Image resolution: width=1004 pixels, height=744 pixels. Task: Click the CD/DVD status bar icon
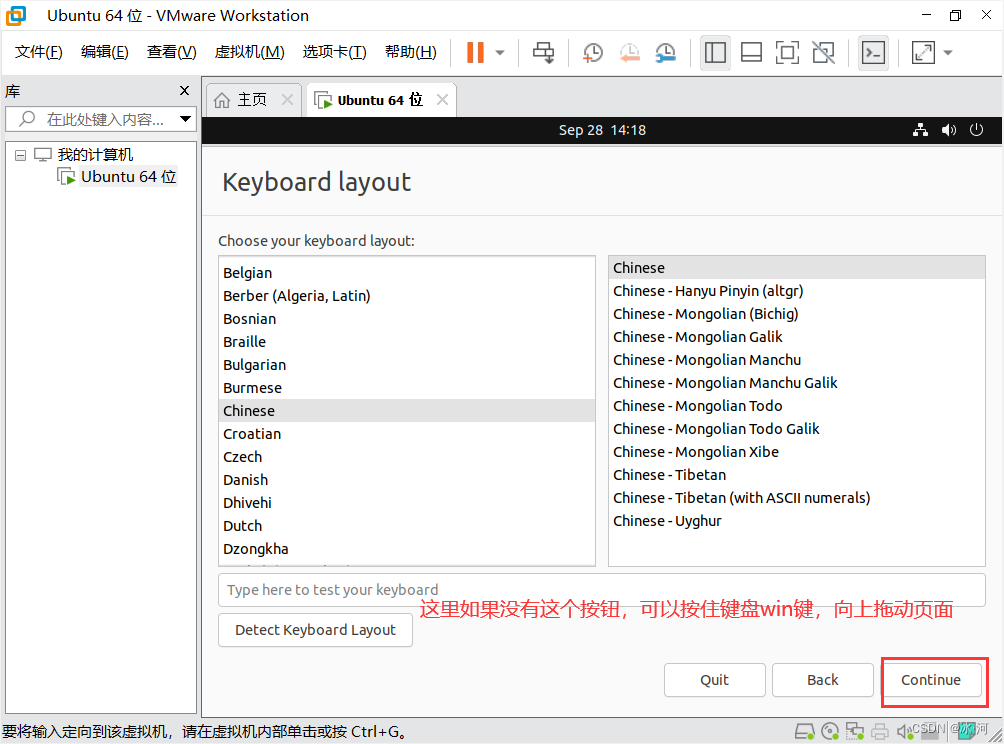[x=830, y=731]
